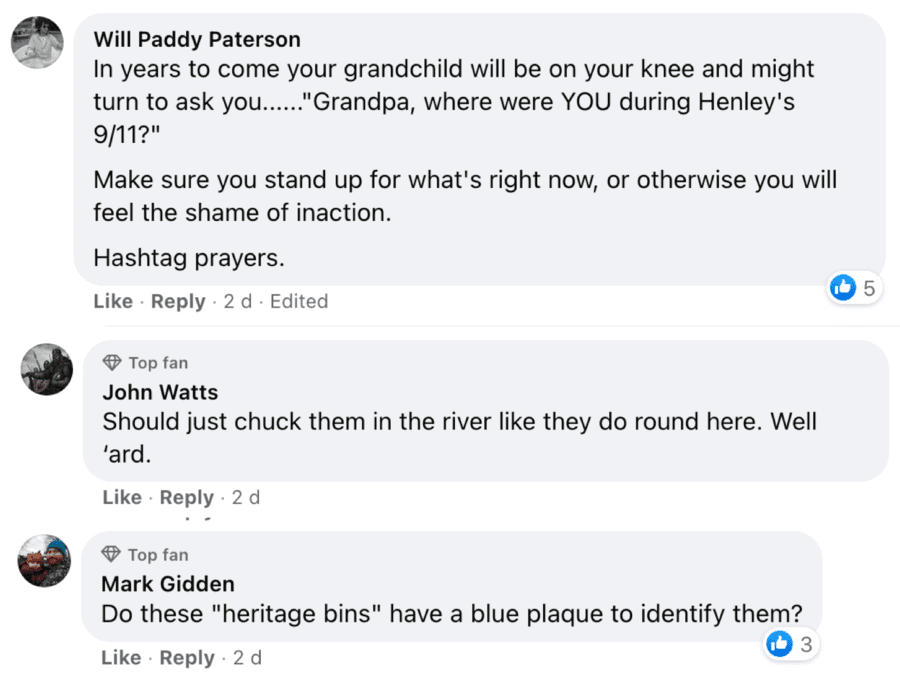The image size is (900, 678).
Task: Open the like reaction count on Will's comment
Action: [853, 288]
